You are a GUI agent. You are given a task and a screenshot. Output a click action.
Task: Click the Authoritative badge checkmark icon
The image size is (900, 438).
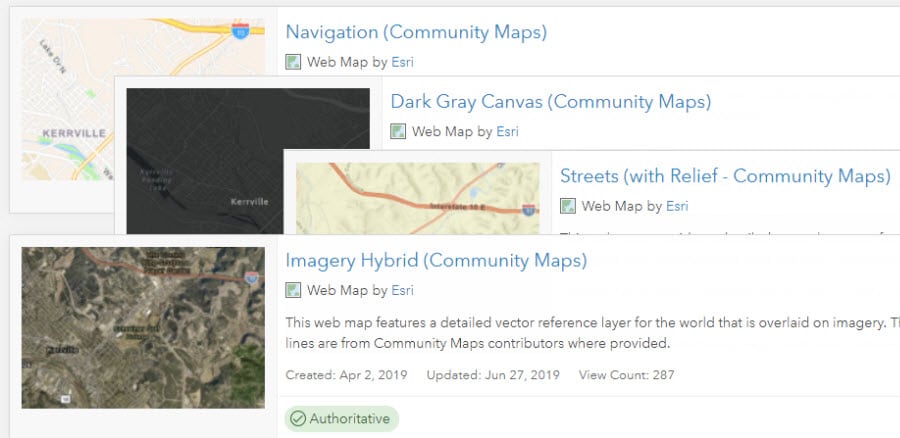pyautogui.click(x=298, y=419)
